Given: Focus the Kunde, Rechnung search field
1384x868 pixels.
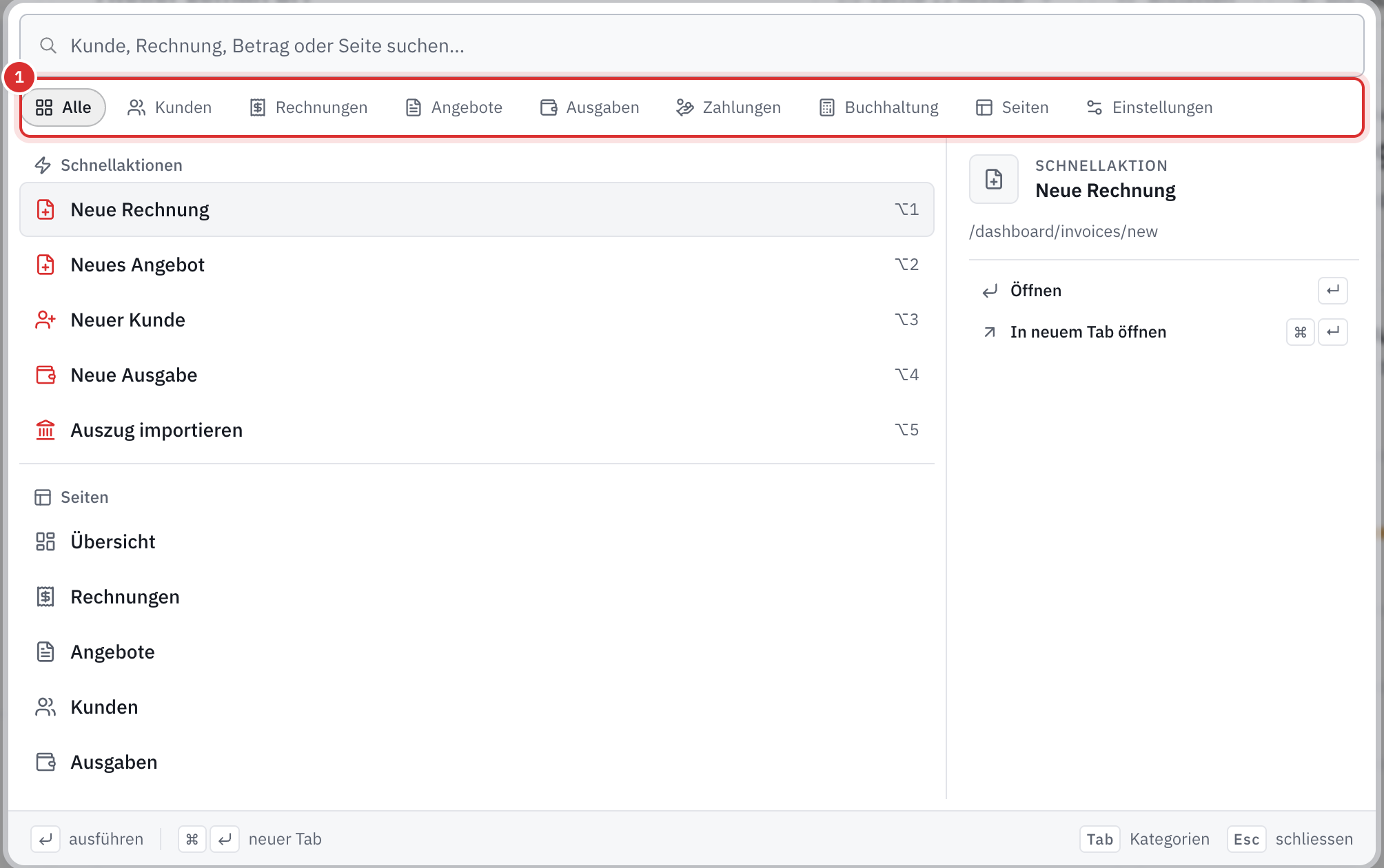Looking at the screenshot, I should [691, 45].
